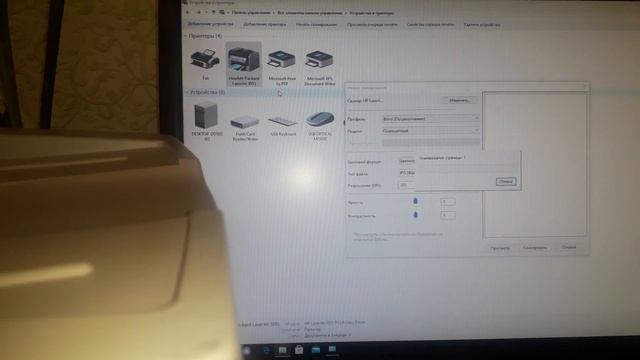This screenshot has height=360, width=640.
Task: Open Microsoft Store from the taskbar
Action: (299, 350)
